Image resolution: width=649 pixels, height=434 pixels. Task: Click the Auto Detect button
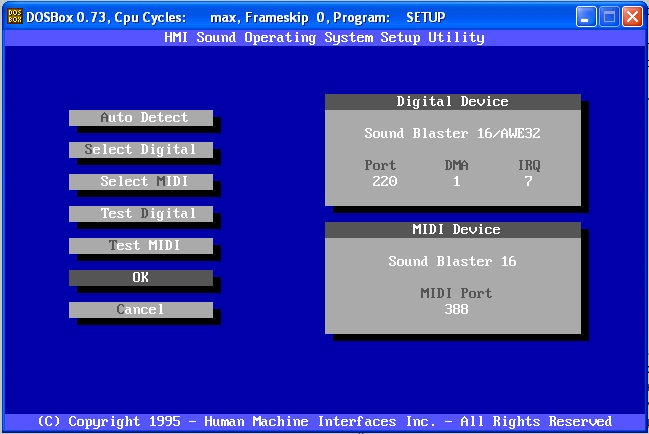(x=141, y=118)
